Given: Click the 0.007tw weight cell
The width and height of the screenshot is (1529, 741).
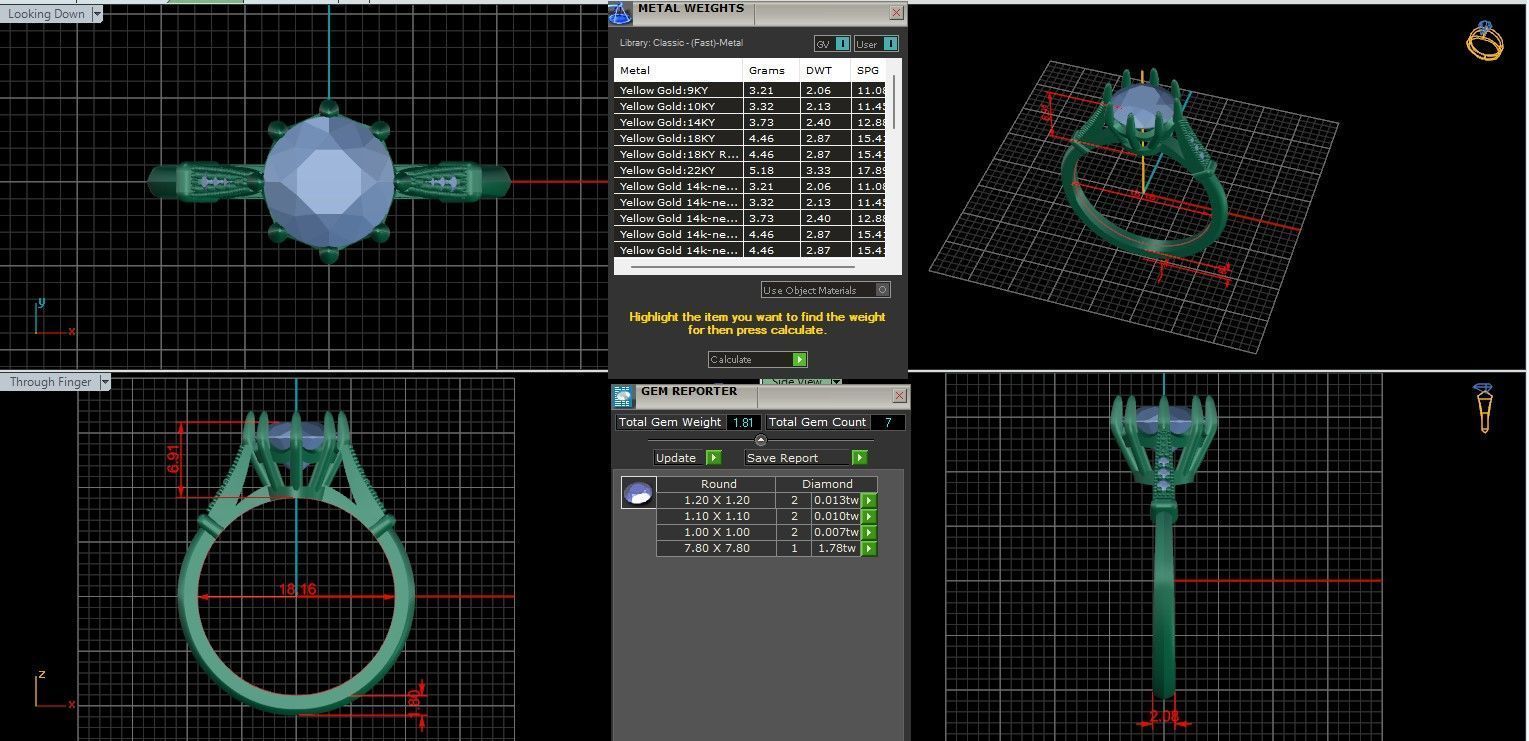Looking at the screenshot, I should click(x=837, y=532).
